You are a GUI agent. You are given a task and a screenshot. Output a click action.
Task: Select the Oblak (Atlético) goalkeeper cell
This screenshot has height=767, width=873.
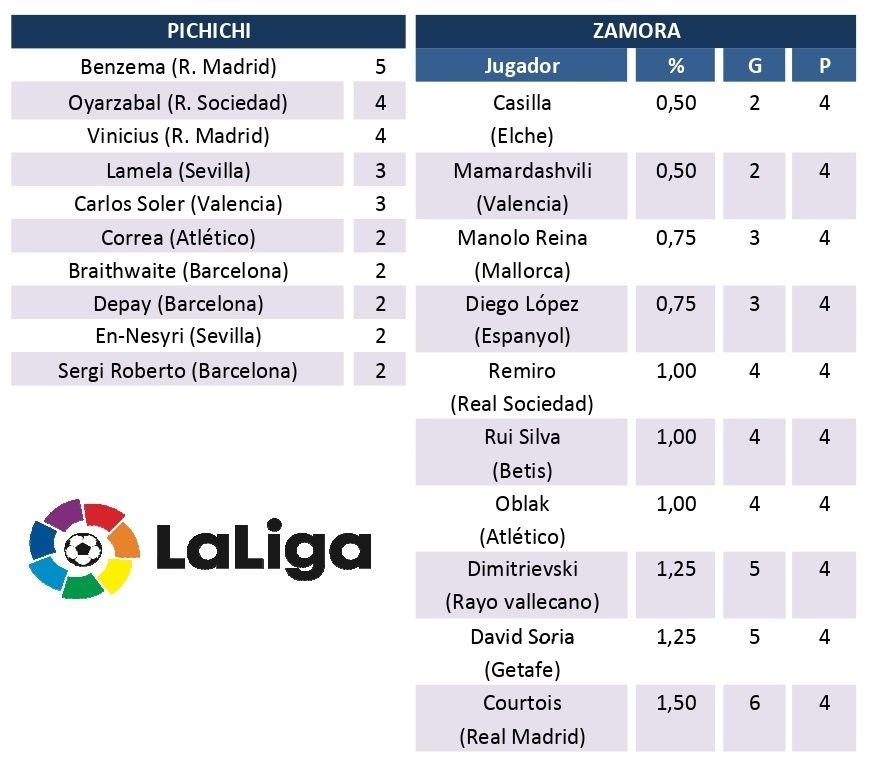pos(522,519)
